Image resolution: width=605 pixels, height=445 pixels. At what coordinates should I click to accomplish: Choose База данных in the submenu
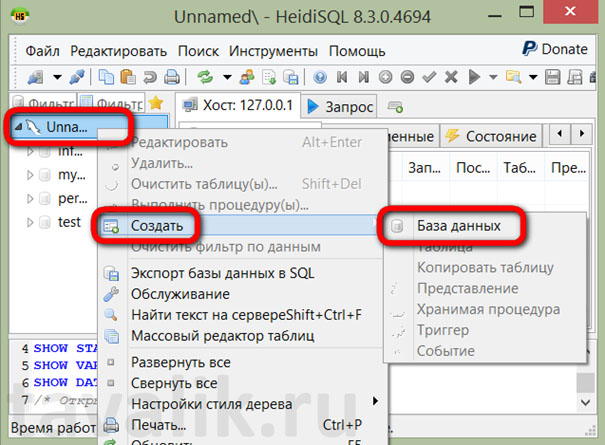coord(485,226)
